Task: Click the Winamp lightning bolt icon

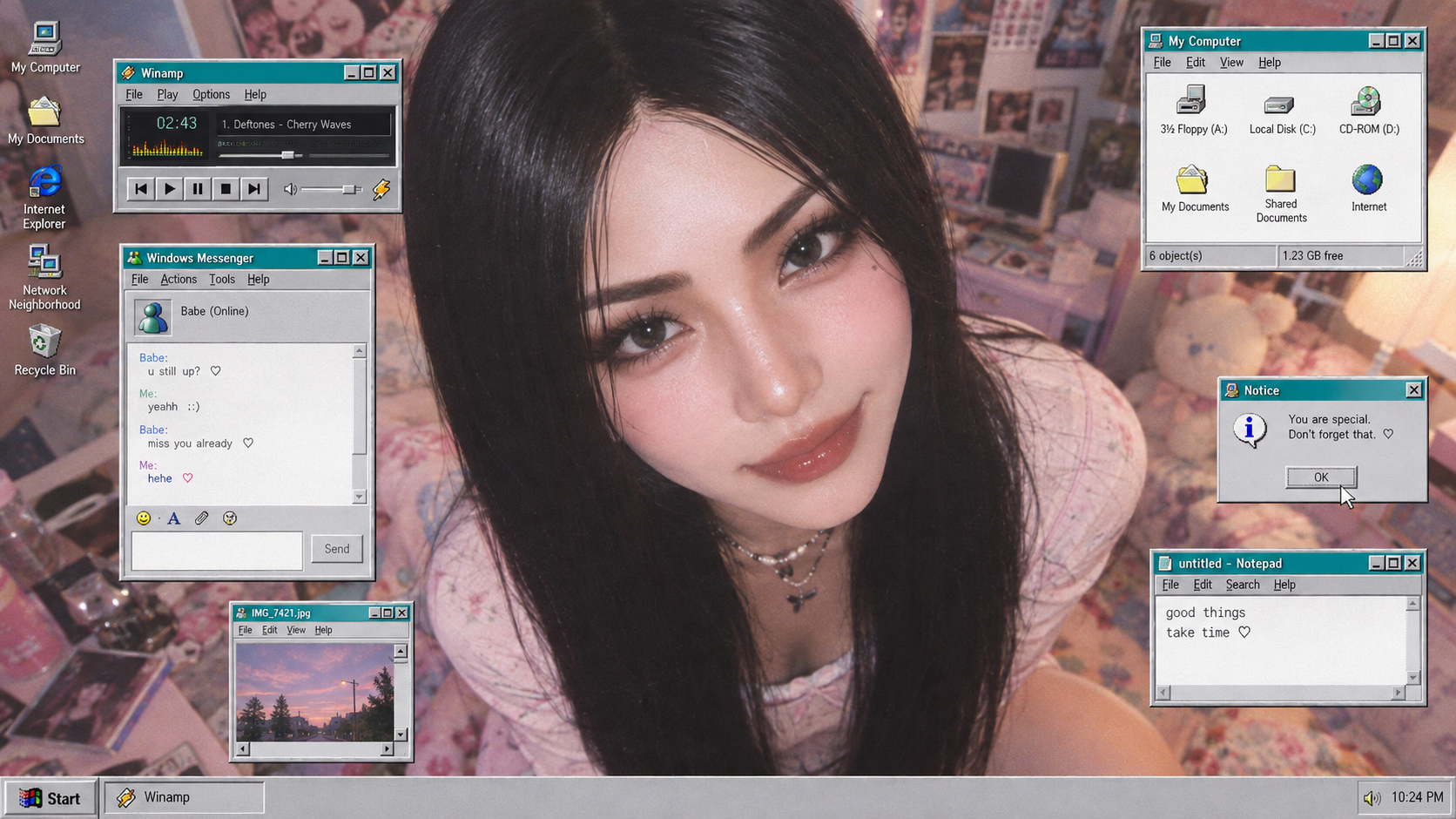Action: pyautogui.click(x=381, y=189)
